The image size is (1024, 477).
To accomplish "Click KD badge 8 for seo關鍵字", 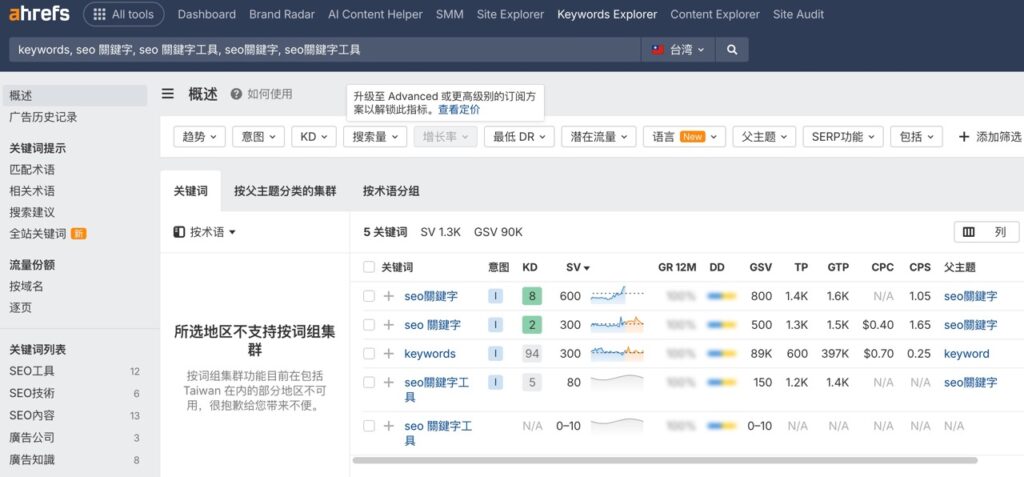I will 532,296.
